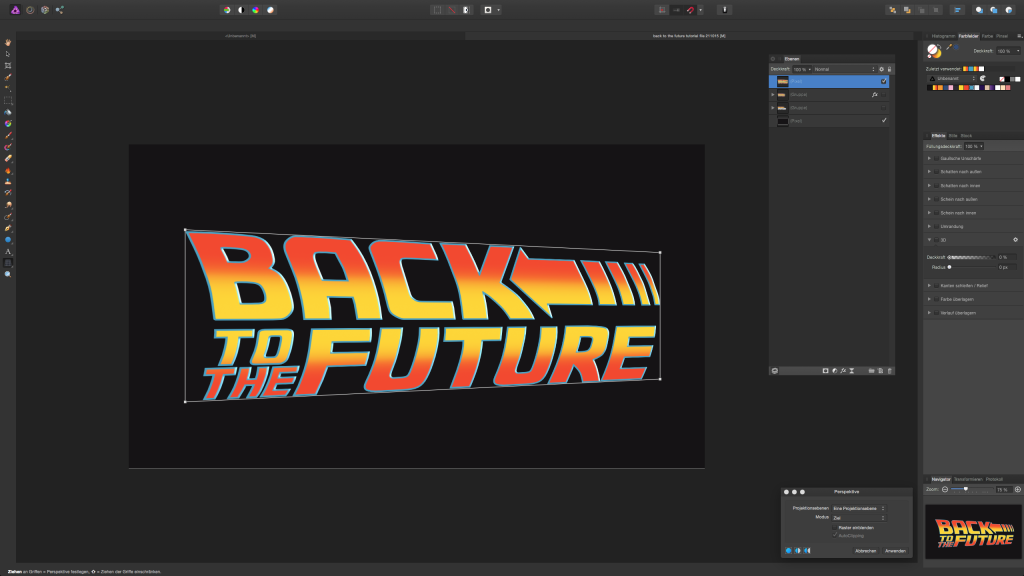Viewport: 1024px width, 576px height.
Task: Apply Auto White Balance from toolbar
Action: [x=270, y=10]
